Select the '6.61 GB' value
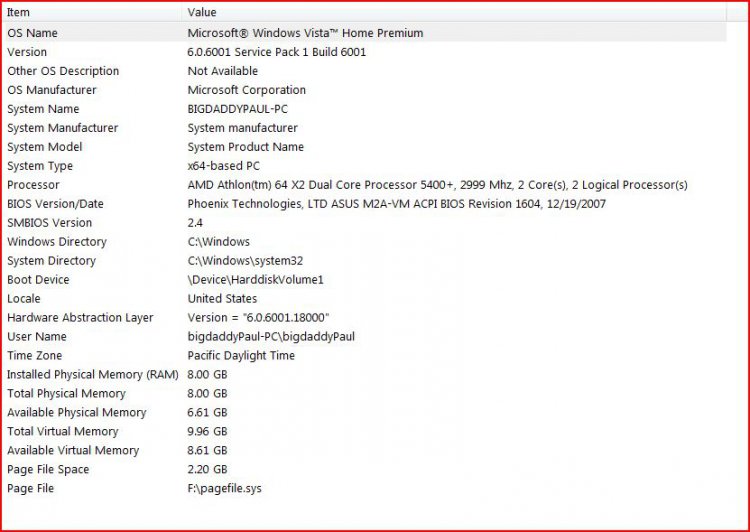This screenshot has height=532, width=750. (x=207, y=413)
